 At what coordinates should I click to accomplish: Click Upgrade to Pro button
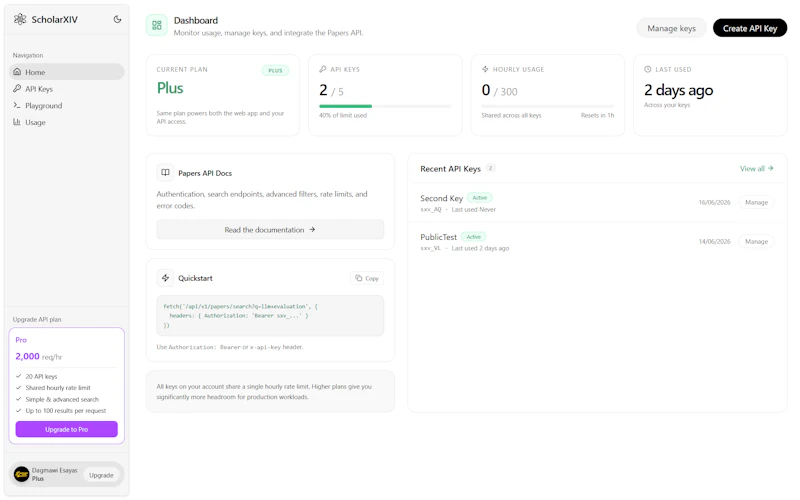[x=66, y=429]
